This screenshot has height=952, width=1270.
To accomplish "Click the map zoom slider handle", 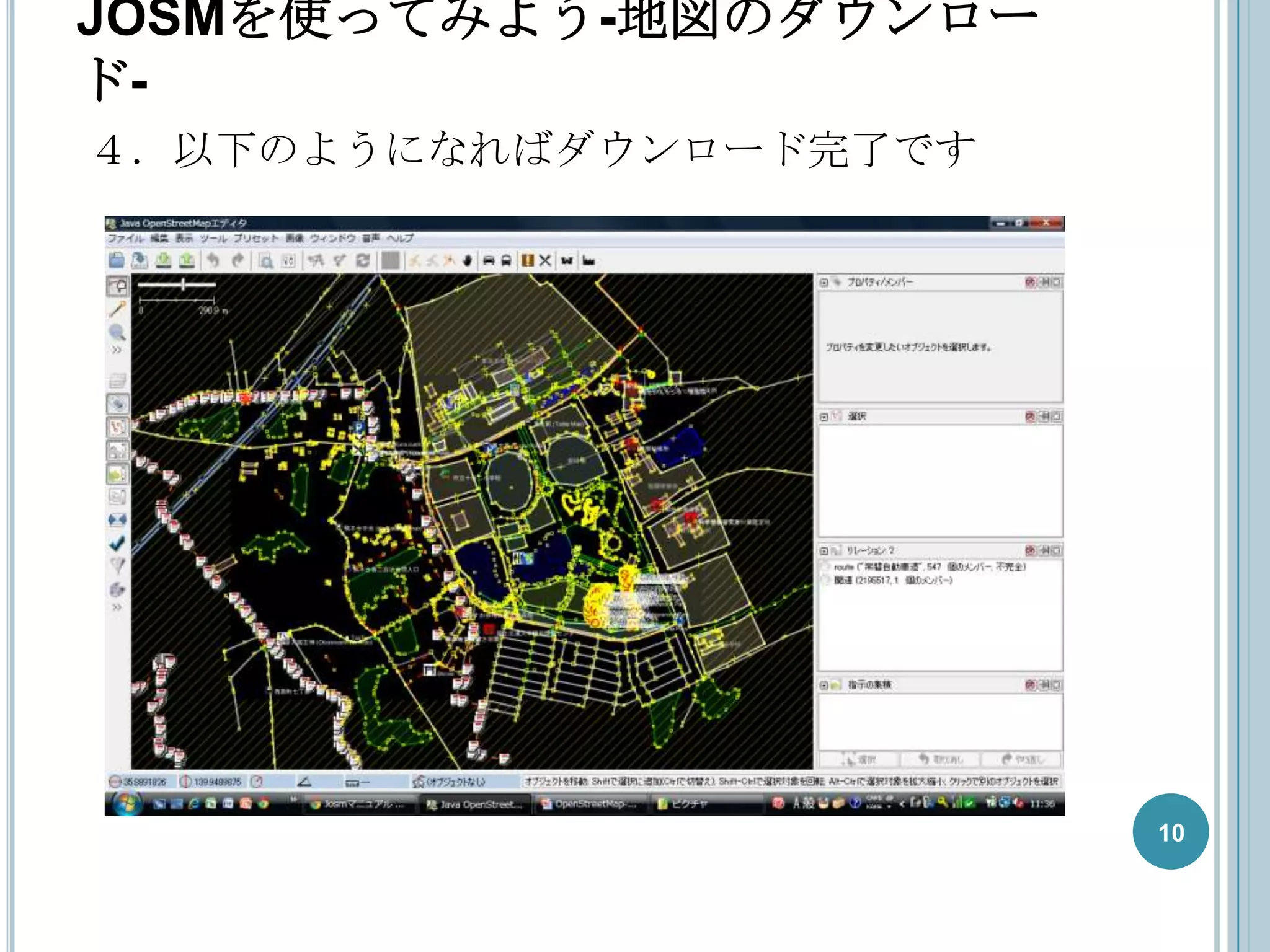I will tap(183, 284).
